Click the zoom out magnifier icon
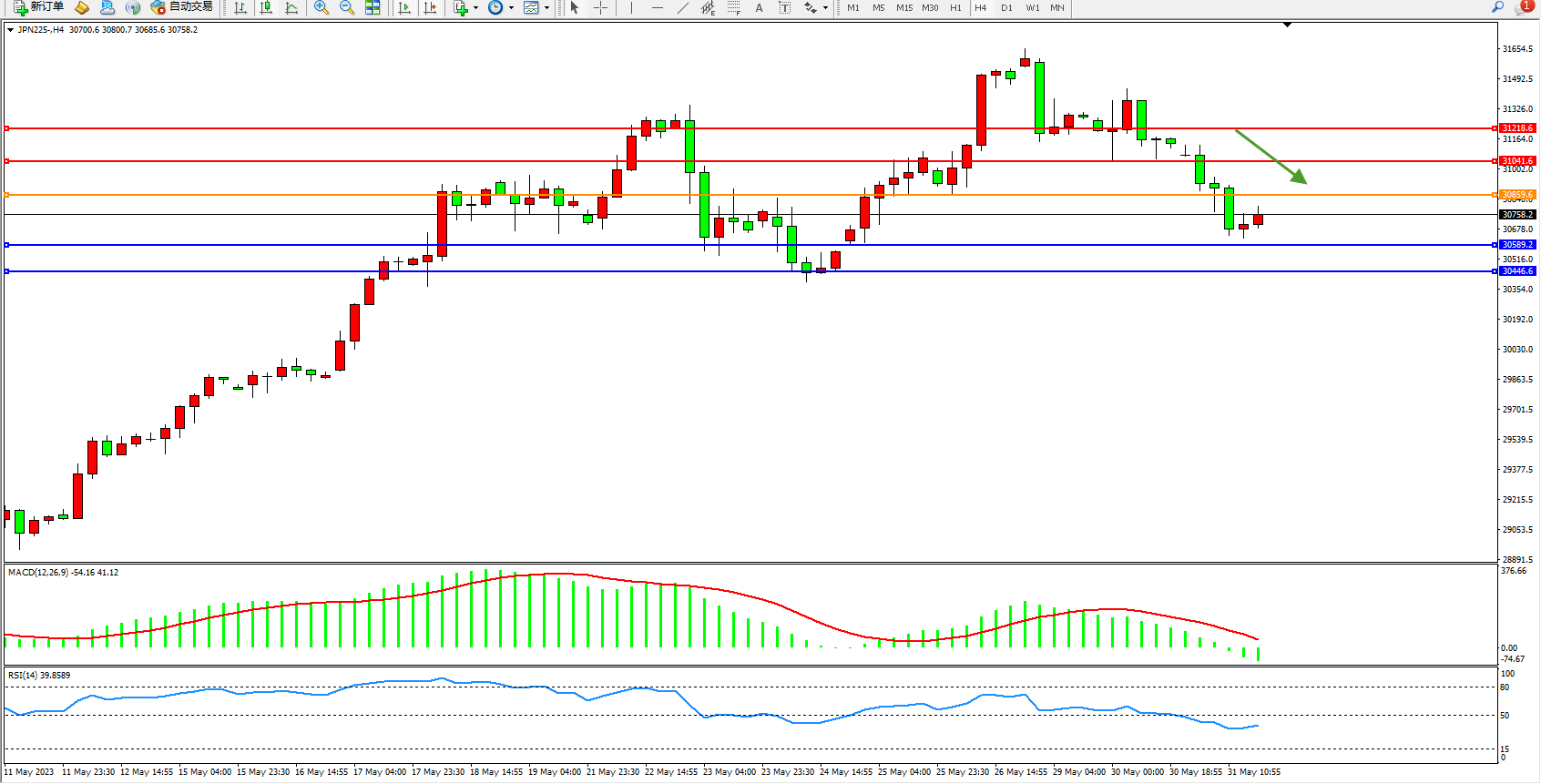This screenshot has height=784, width=1541. click(346, 7)
